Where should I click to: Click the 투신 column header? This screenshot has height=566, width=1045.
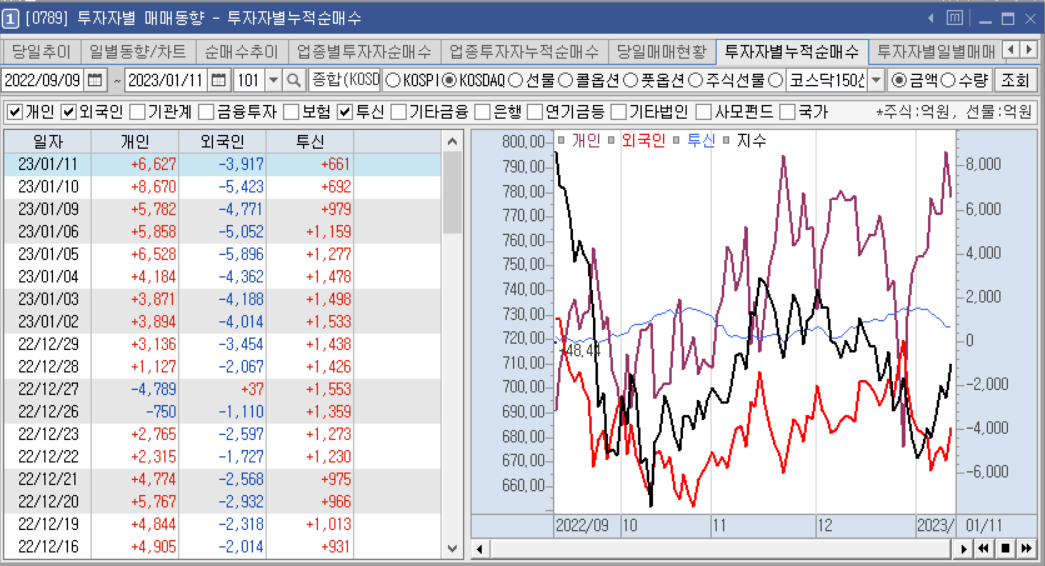pyautogui.click(x=309, y=141)
